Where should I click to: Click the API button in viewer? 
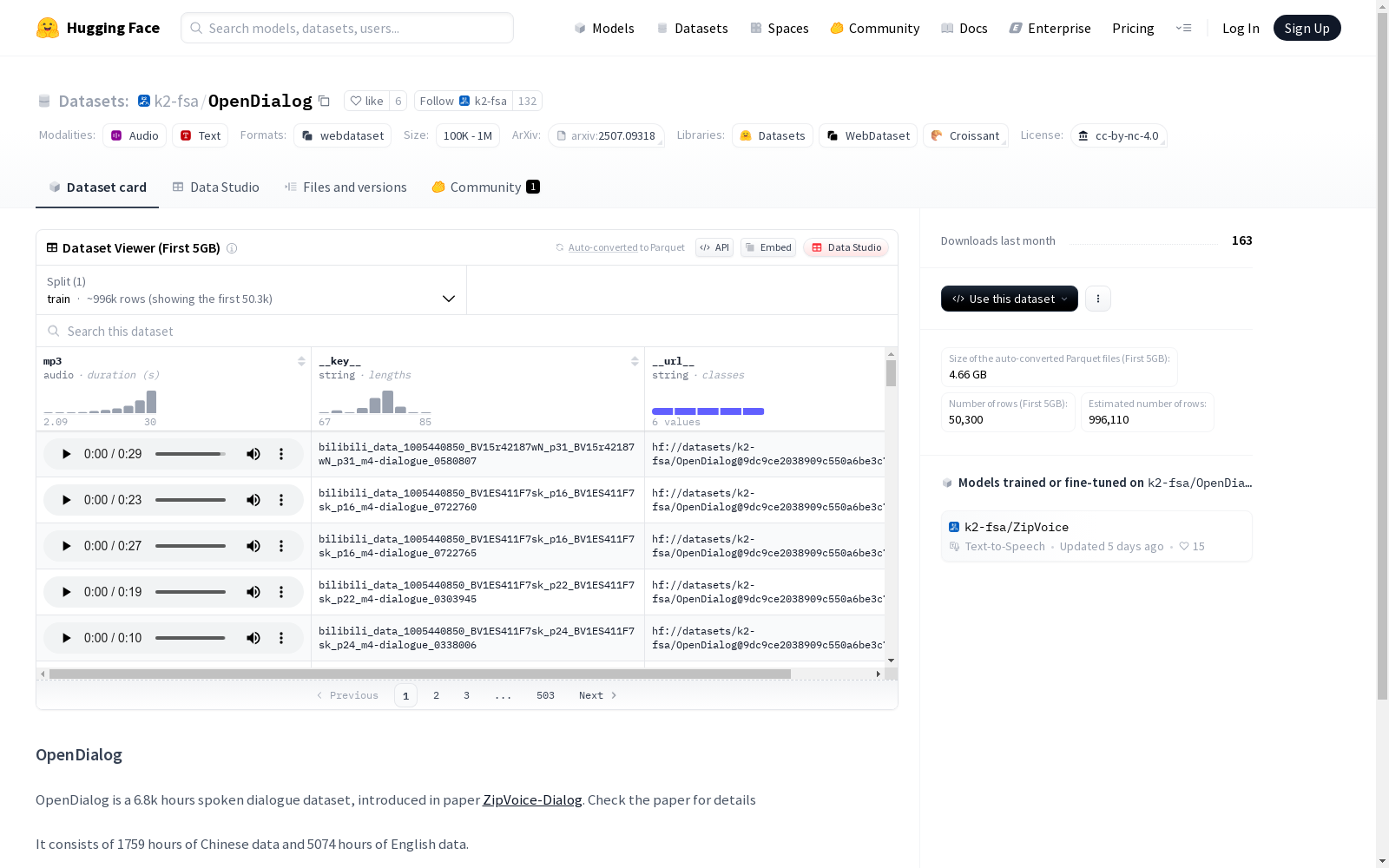[714, 247]
